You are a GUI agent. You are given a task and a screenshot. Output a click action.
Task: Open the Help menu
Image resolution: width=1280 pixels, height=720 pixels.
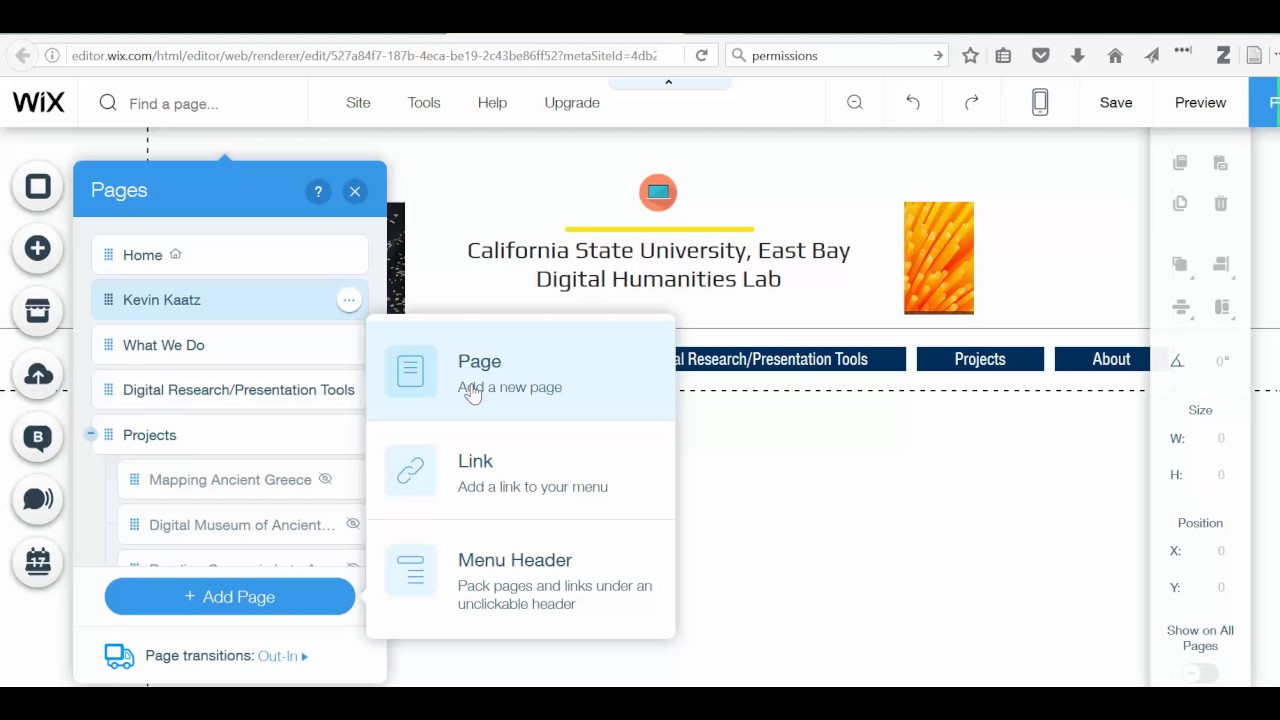492,102
